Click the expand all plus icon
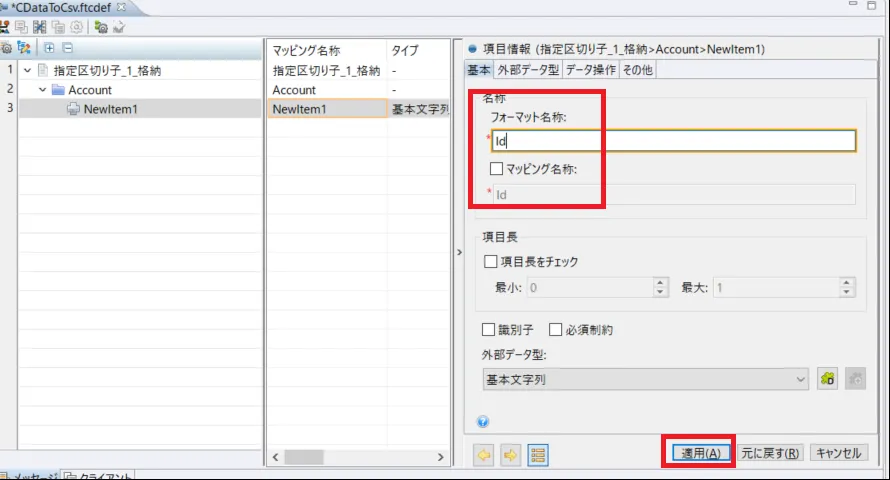 [x=50, y=48]
